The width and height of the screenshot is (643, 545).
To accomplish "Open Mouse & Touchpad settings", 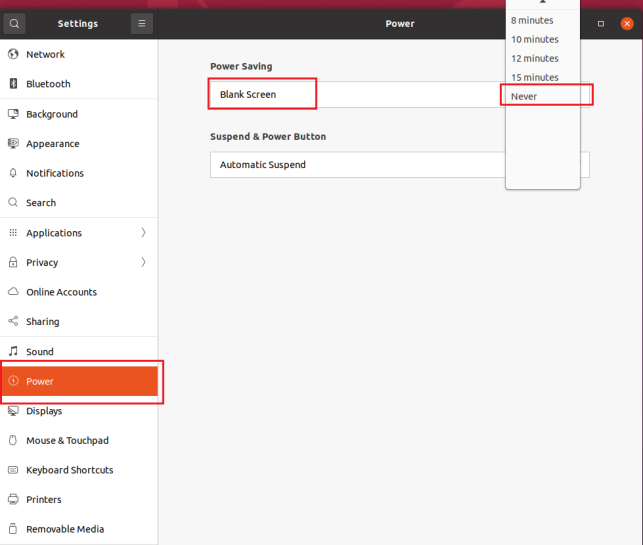I will [x=79, y=440].
